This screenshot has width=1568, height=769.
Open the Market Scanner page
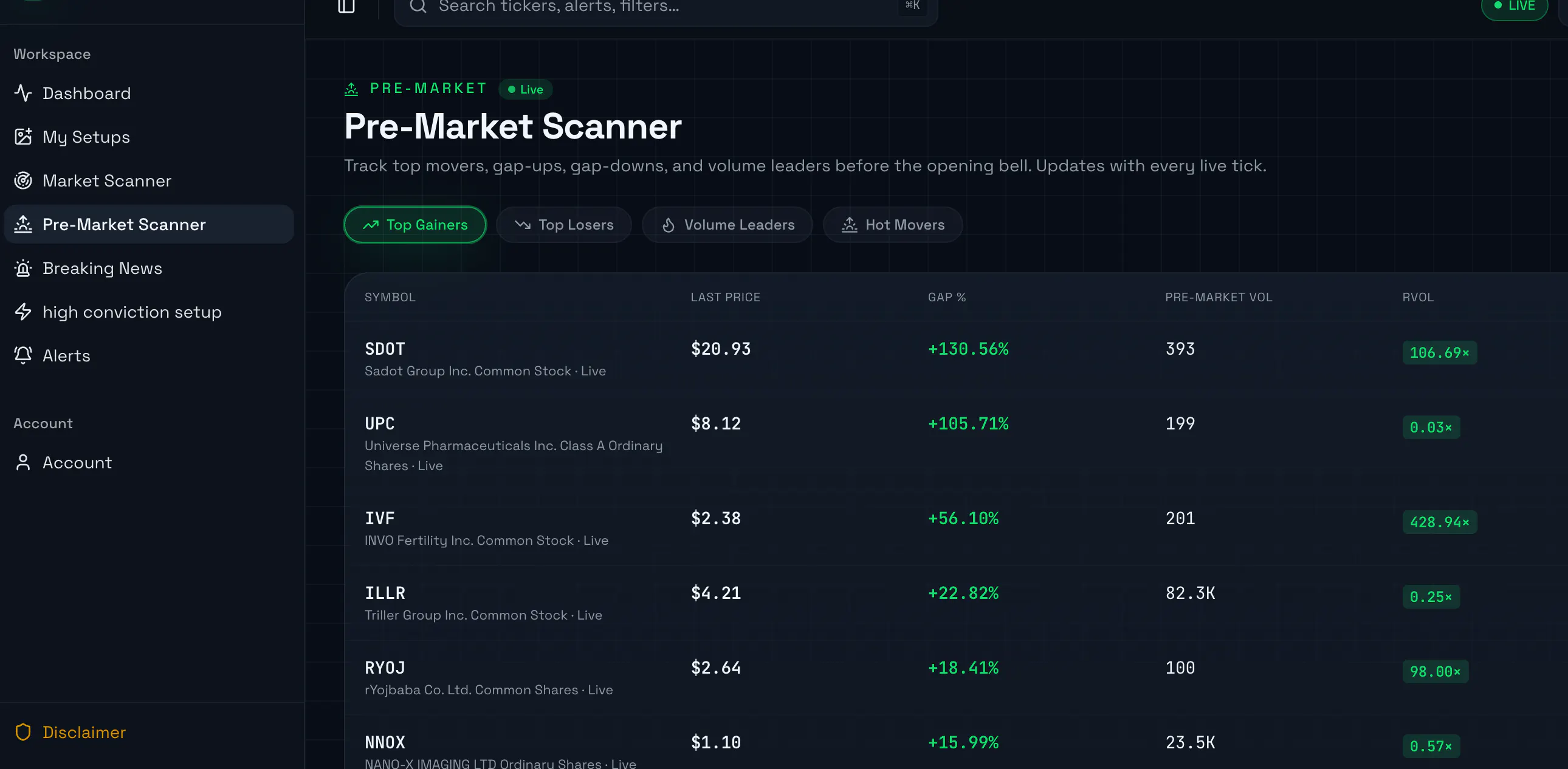pos(148,180)
